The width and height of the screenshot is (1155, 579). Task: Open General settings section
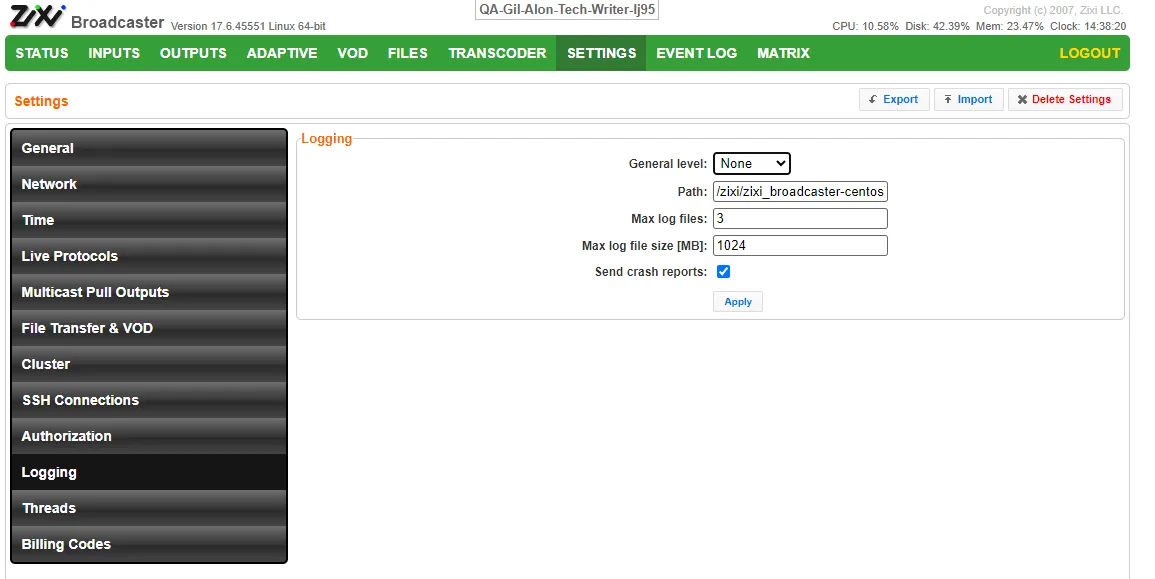[x=149, y=148]
